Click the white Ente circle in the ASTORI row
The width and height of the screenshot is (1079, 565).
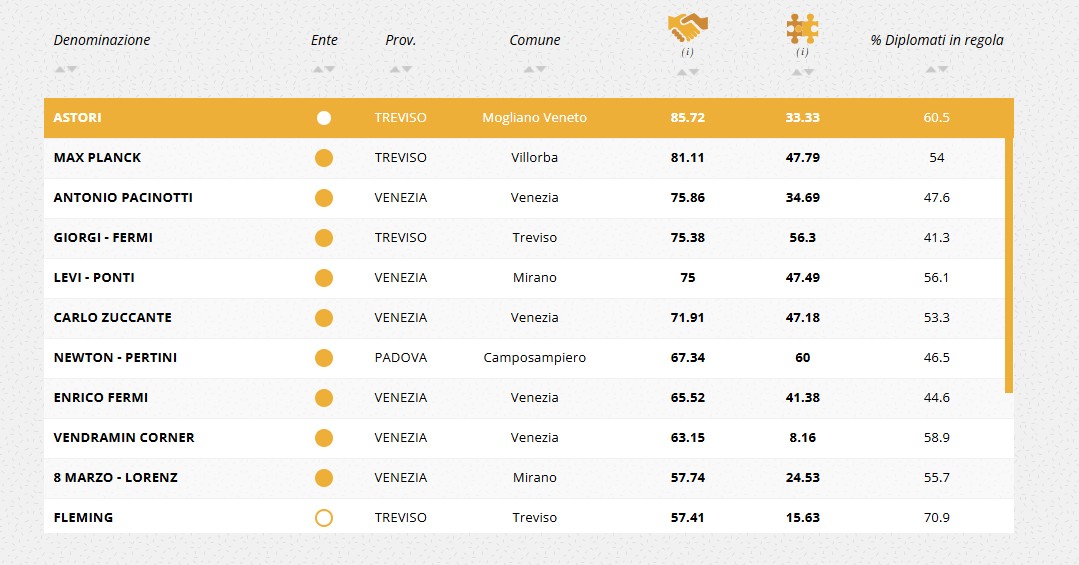point(324,118)
